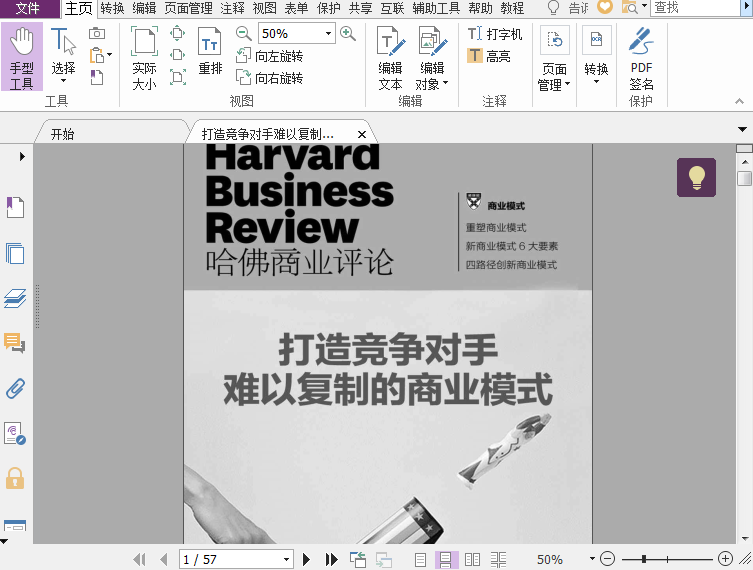Image resolution: width=753 pixels, height=570 pixels.
Task: Click the plus zoom in button in status bar
Action: pos(725,558)
